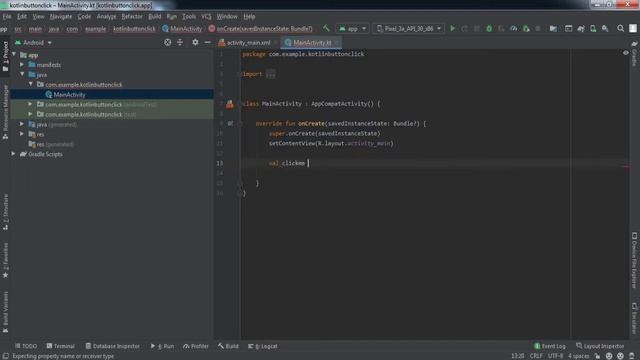This screenshot has width=640, height=360.
Task: Click the Sync Project with Gradle icon
Action: coord(581,29)
